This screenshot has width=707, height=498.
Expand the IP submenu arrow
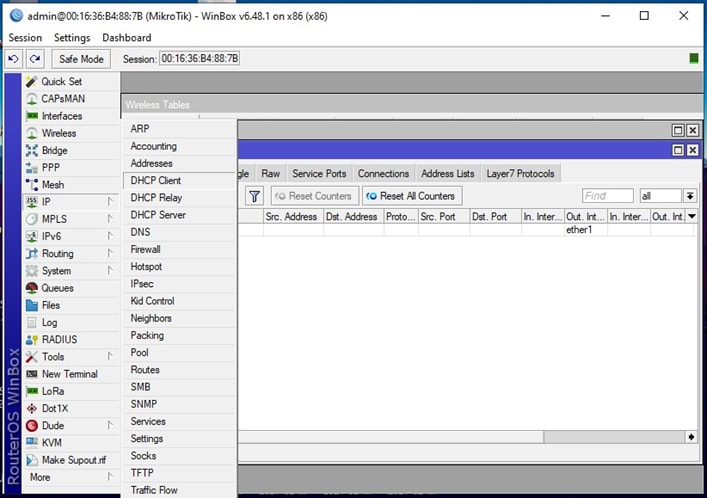click(x=110, y=201)
